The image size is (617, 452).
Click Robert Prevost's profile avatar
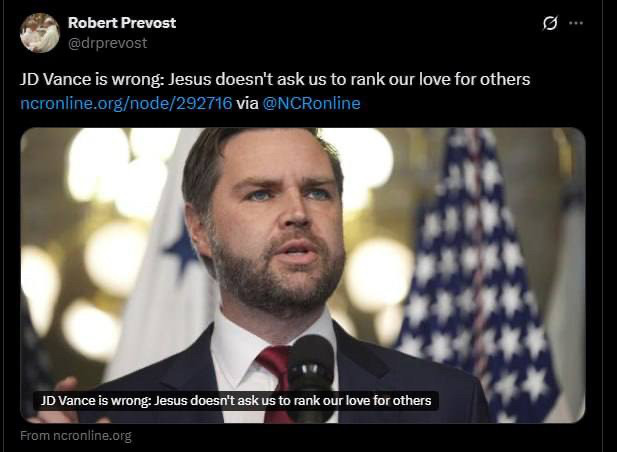coord(40,33)
